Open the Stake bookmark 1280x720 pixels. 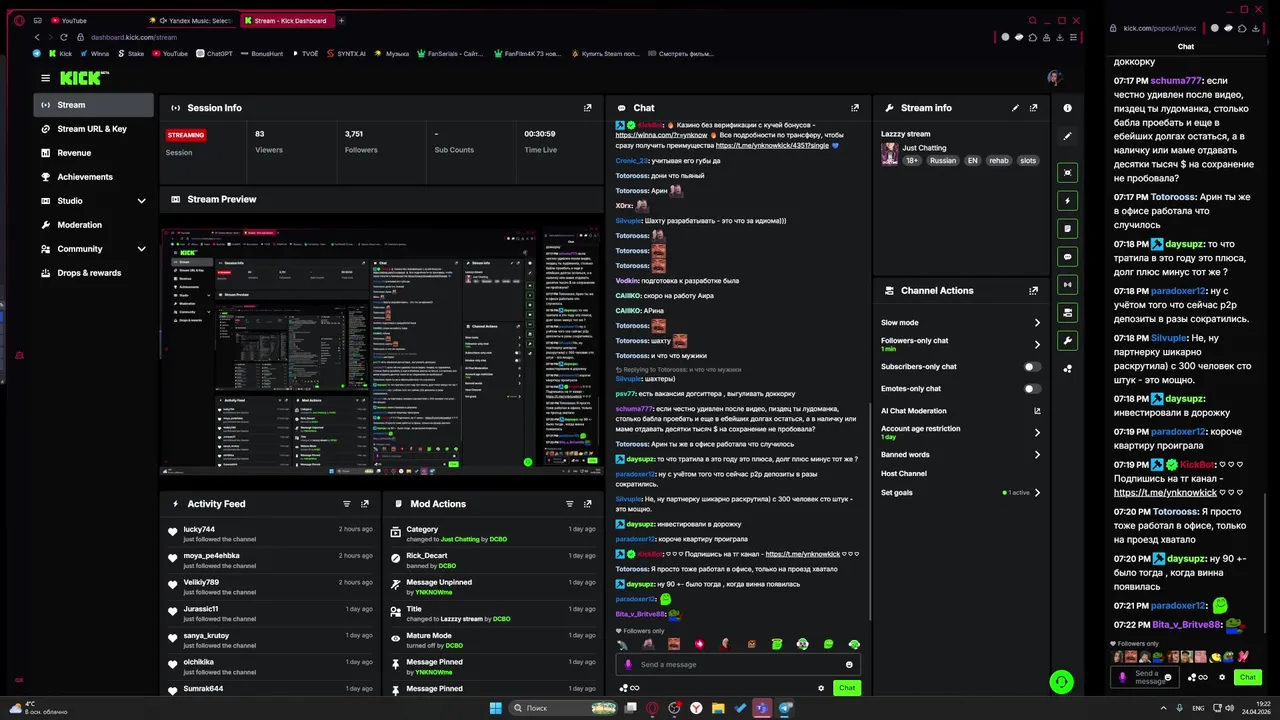131,54
